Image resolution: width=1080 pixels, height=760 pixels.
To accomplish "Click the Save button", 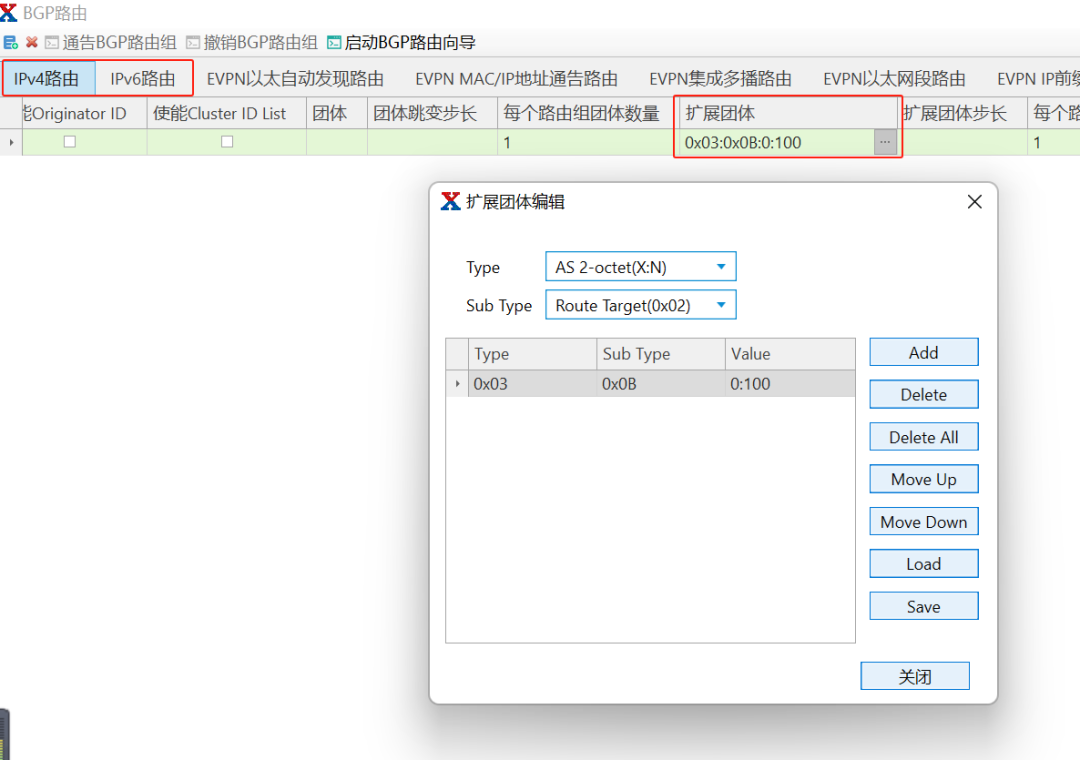I will coord(924,606).
